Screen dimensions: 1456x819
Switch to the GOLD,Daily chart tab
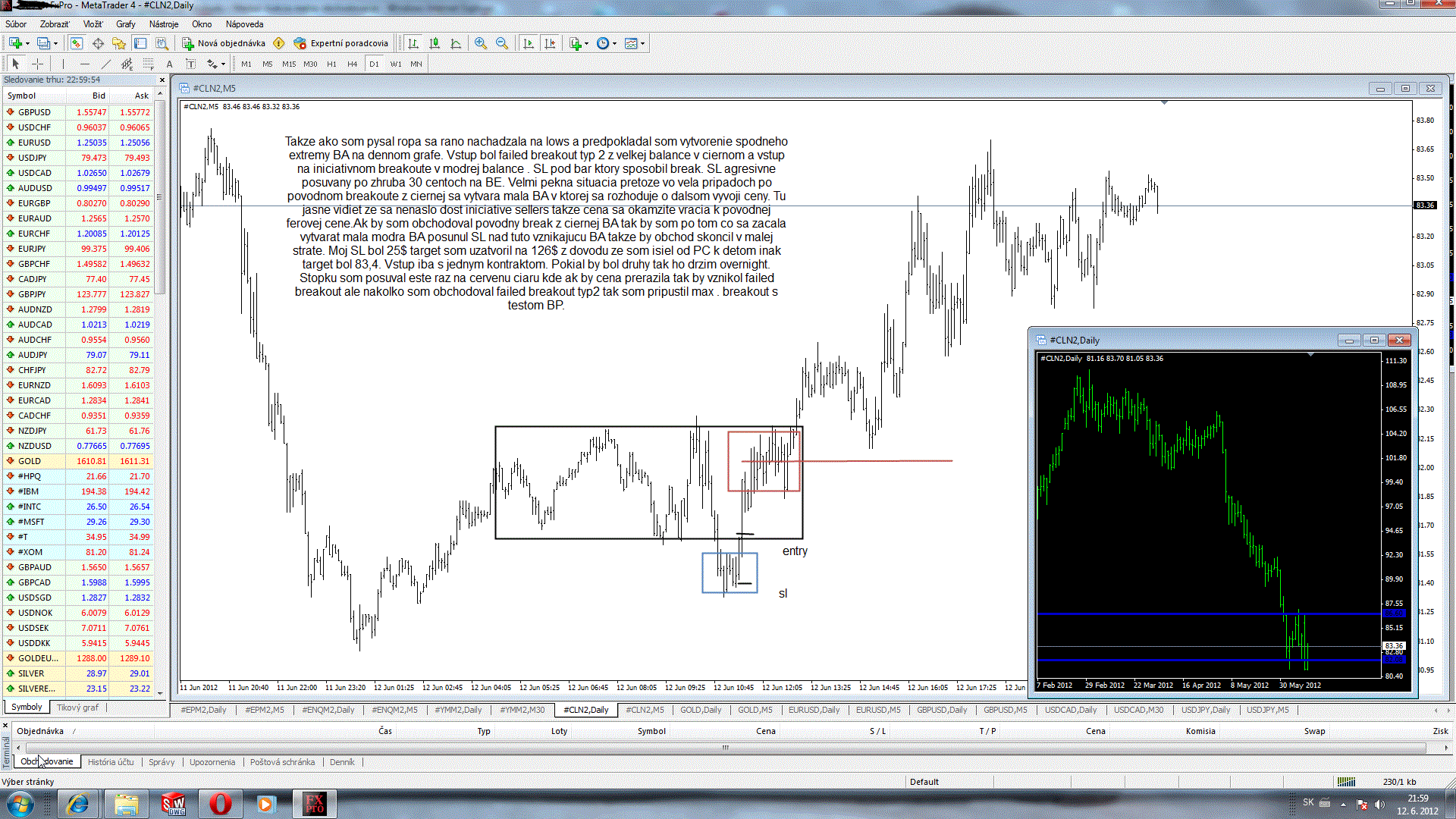pos(700,710)
